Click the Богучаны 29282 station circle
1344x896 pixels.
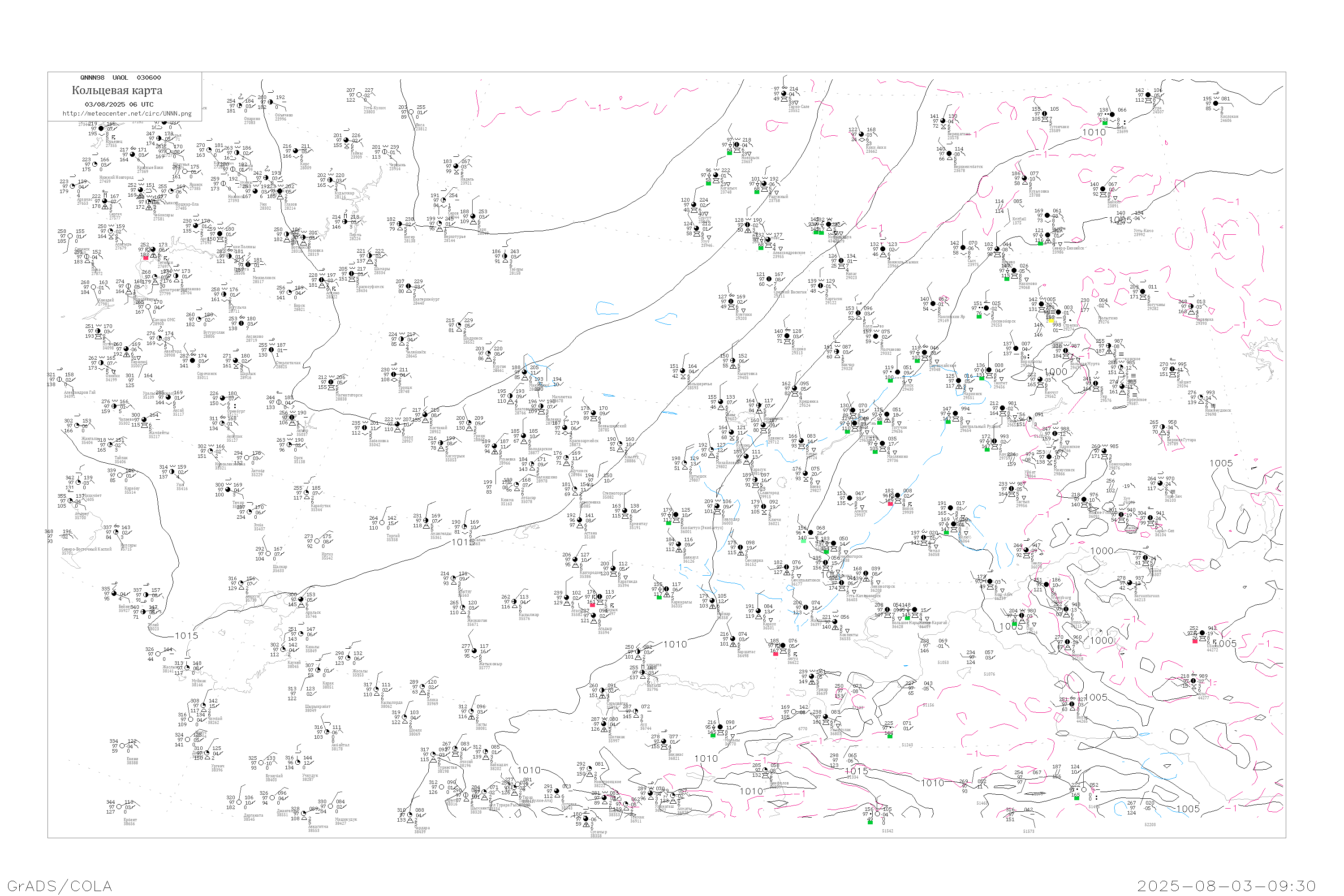click(1142, 292)
